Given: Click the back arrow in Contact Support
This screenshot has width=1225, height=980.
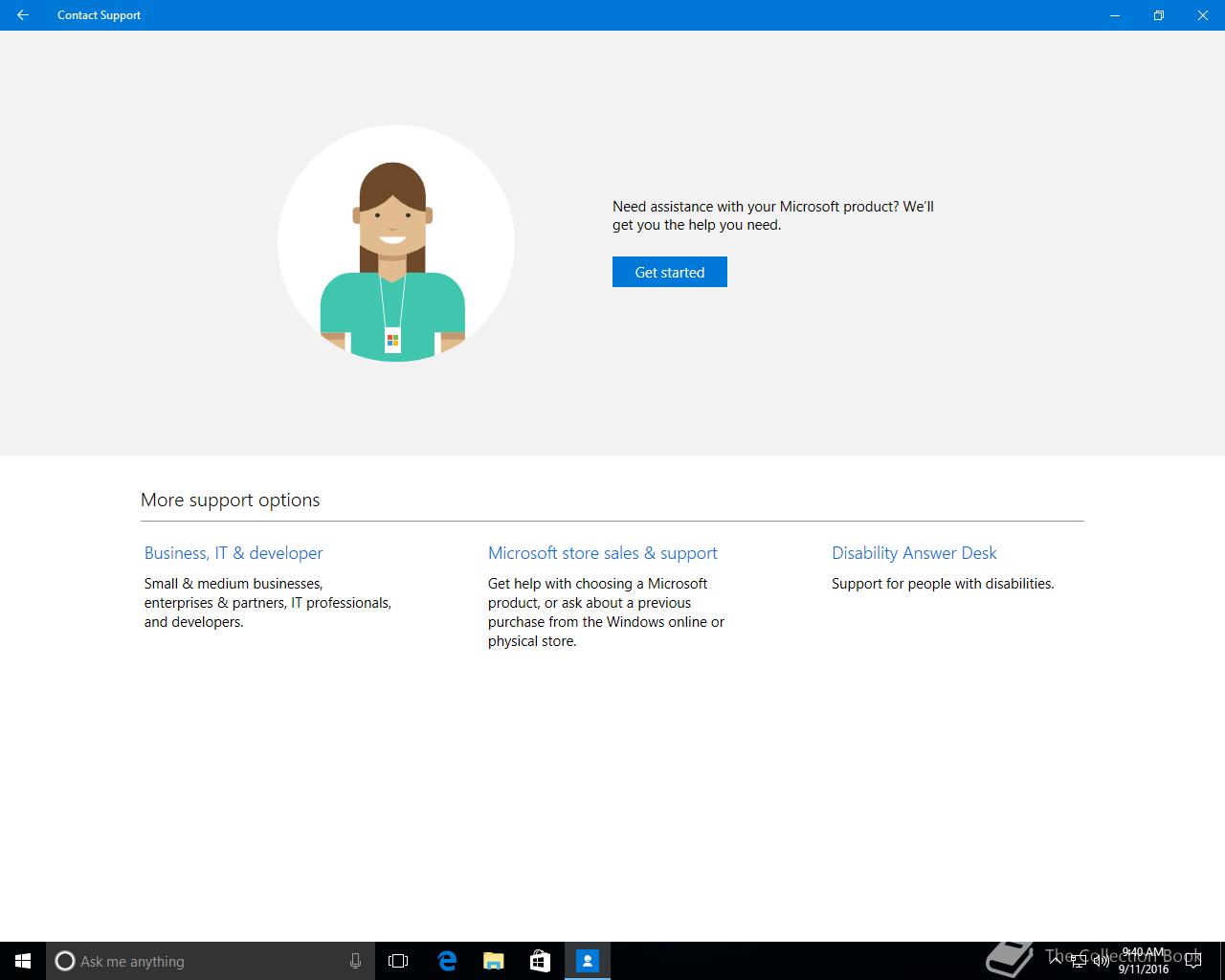Looking at the screenshot, I should coord(23,15).
